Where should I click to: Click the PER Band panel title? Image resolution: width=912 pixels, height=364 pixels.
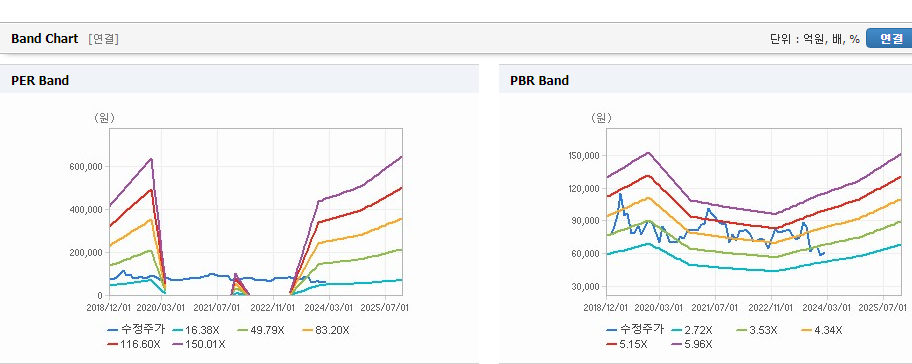[x=40, y=81]
